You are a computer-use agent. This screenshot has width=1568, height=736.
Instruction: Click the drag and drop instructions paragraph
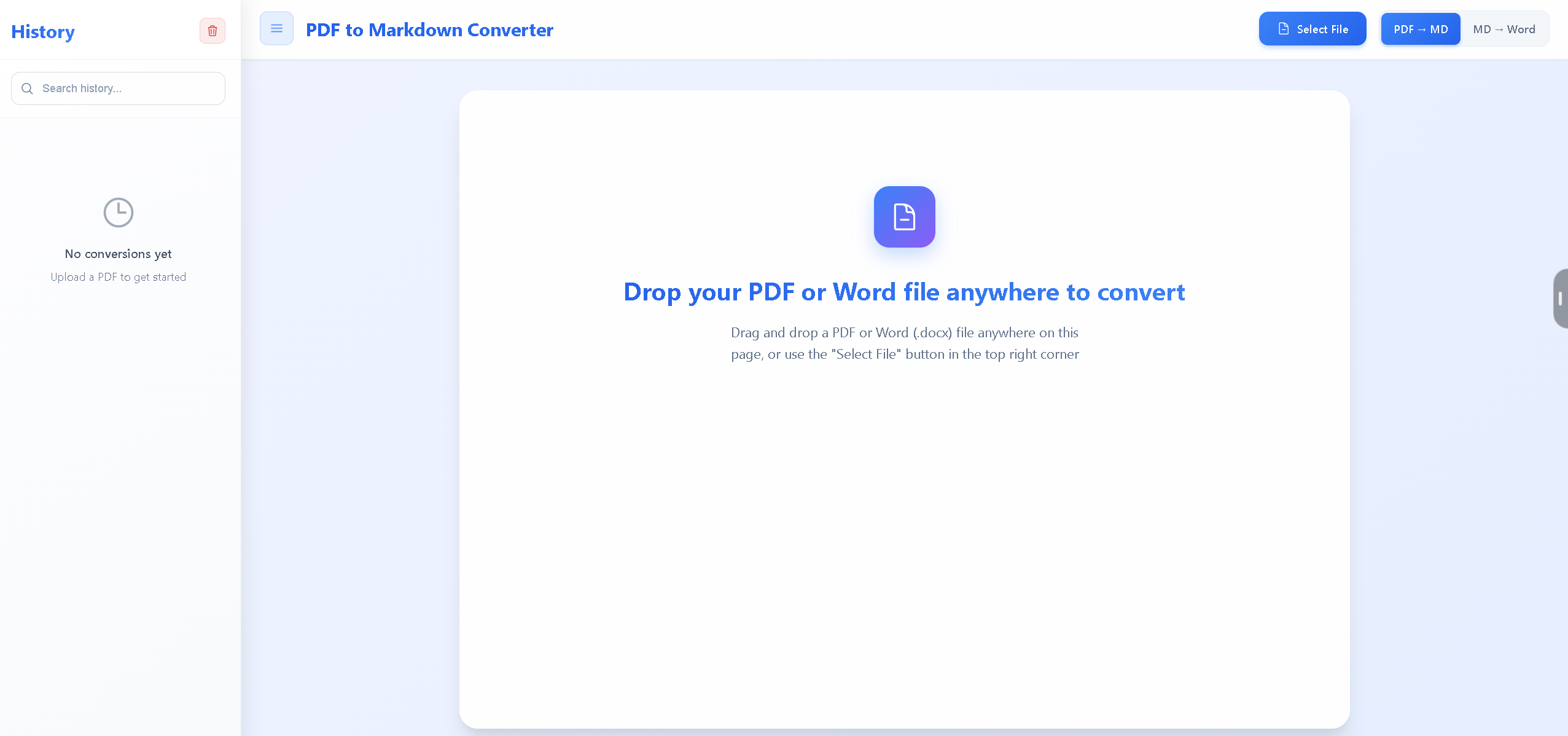coord(904,343)
